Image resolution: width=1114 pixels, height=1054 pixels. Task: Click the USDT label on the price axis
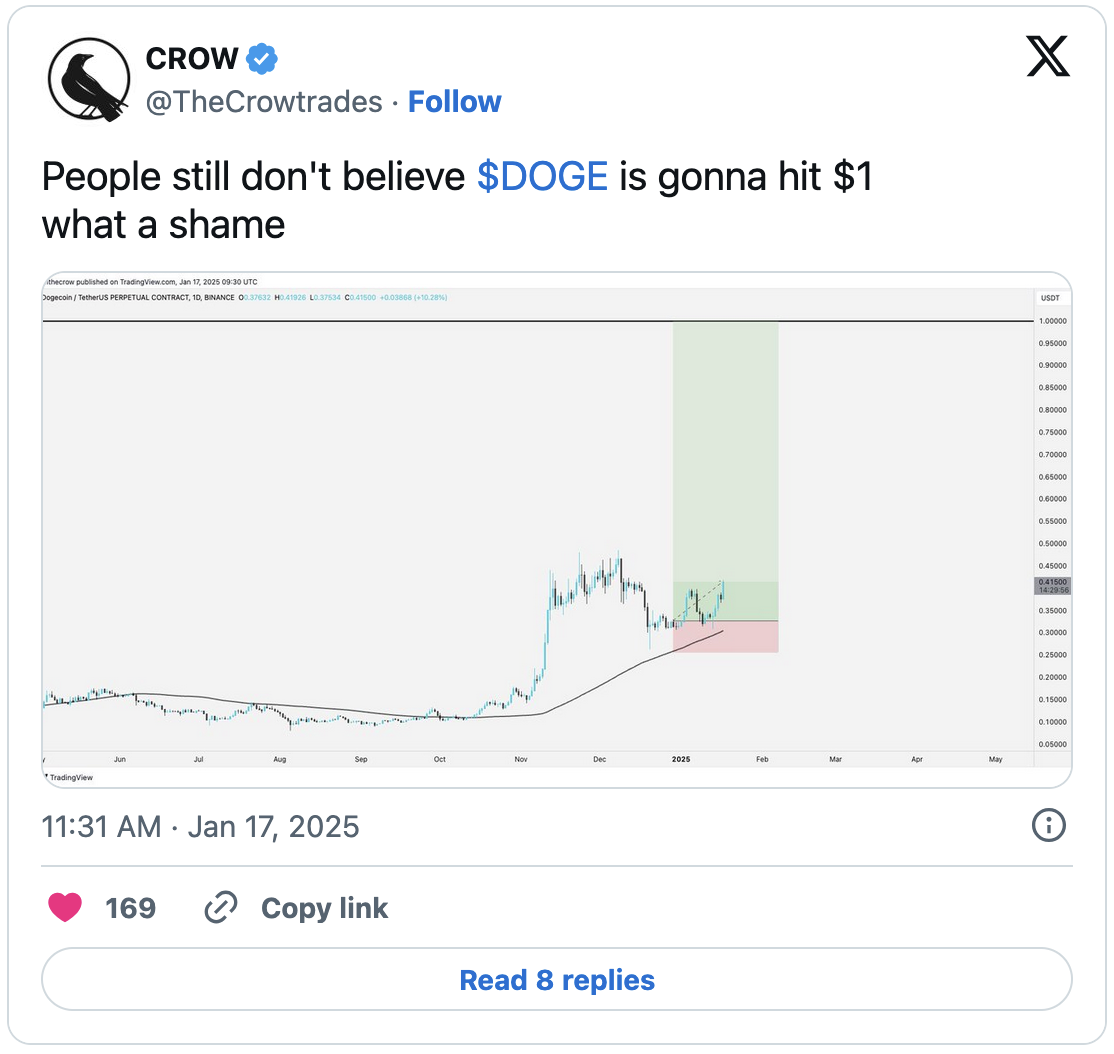click(1052, 297)
